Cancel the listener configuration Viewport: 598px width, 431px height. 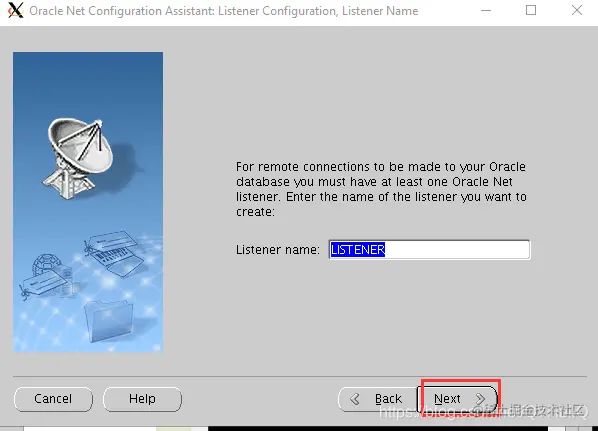pos(53,399)
